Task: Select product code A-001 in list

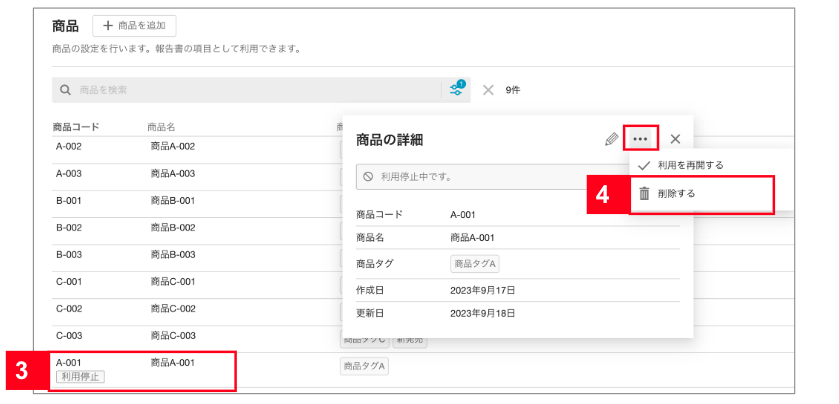Action: coord(68,362)
